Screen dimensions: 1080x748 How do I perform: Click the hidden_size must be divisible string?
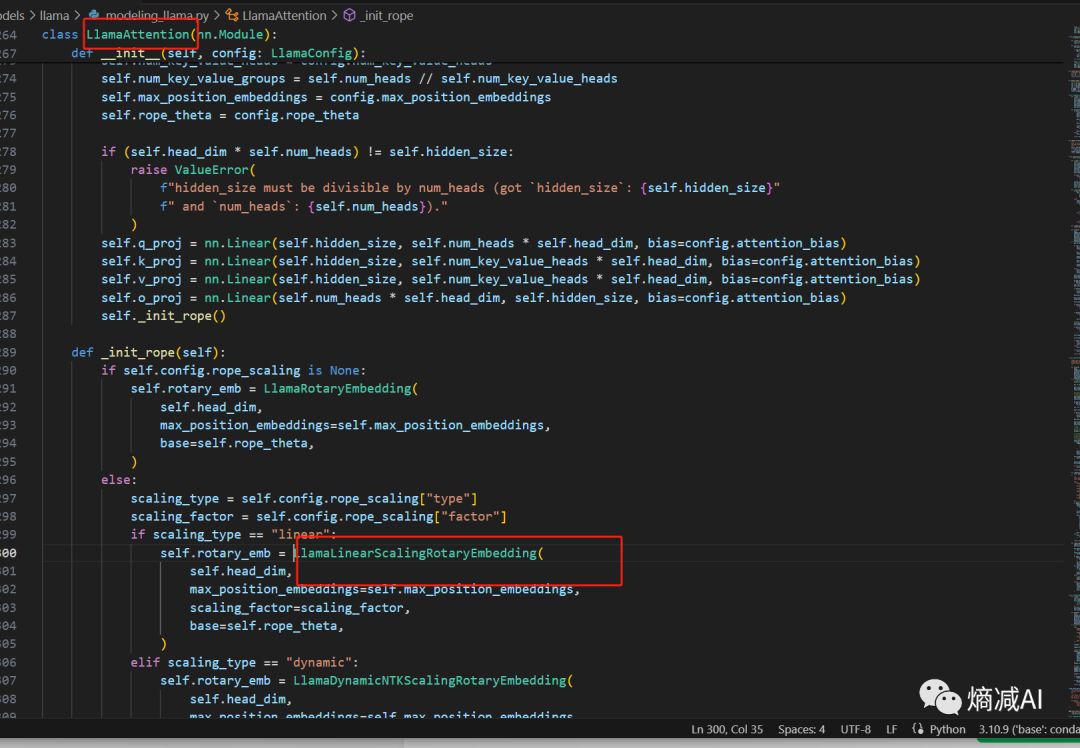pos(470,188)
